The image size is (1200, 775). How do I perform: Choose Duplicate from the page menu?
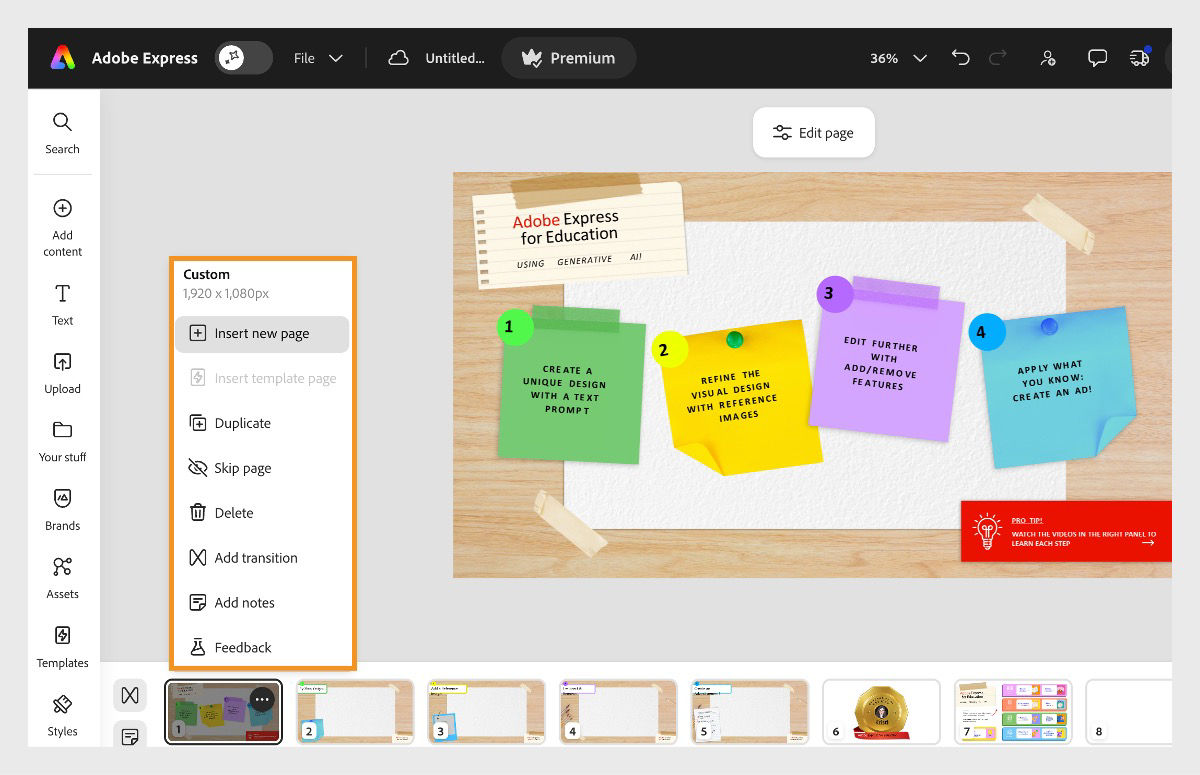(262, 423)
